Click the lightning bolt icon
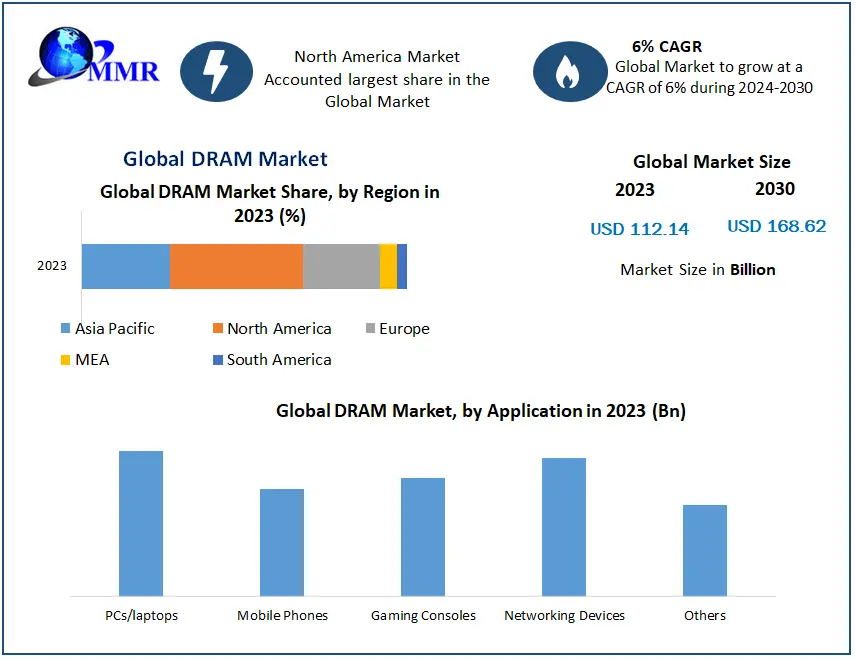The width and height of the screenshot is (856, 660). (216, 72)
